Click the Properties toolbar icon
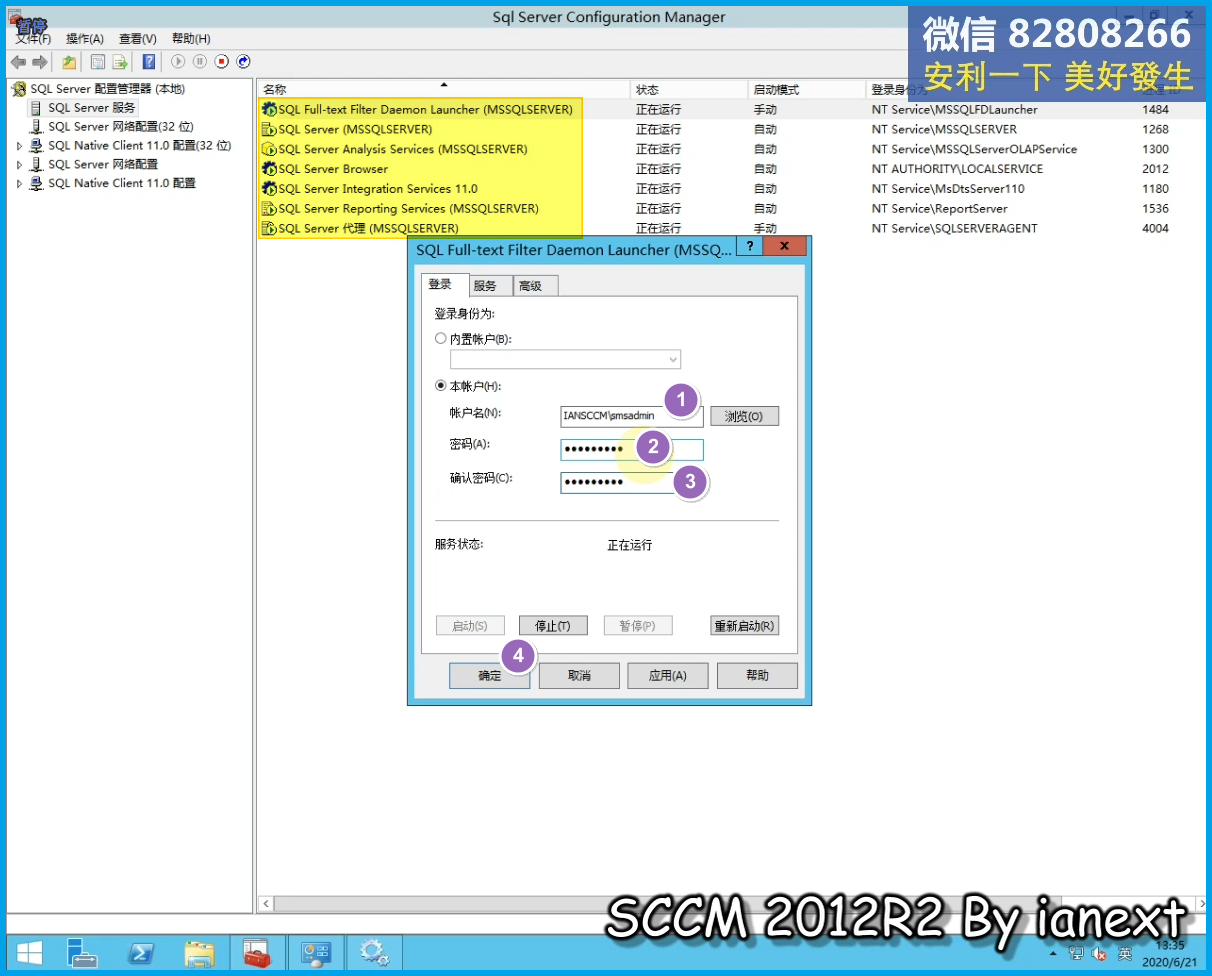Screen dimensions: 1212x976 98,62
